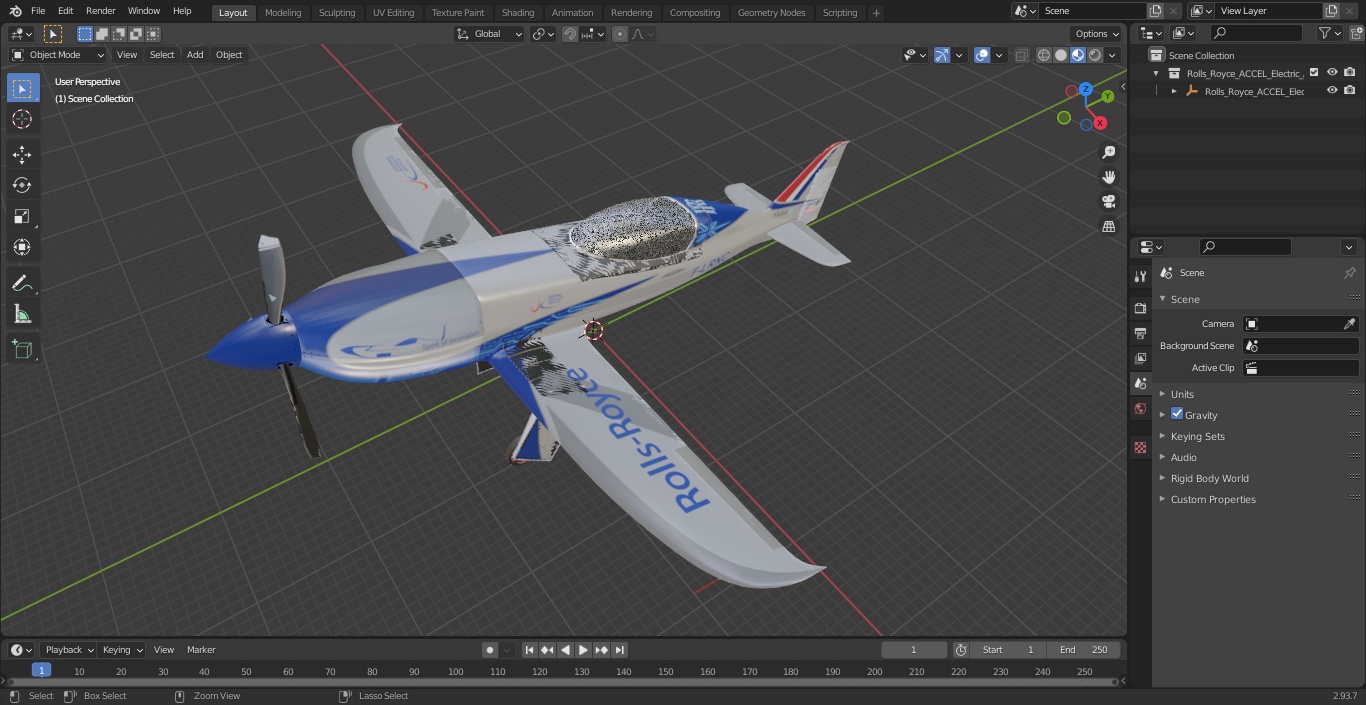Switch to the Shading workspace tab
This screenshot has width=1366, height=705.
(x=518, y=13)
